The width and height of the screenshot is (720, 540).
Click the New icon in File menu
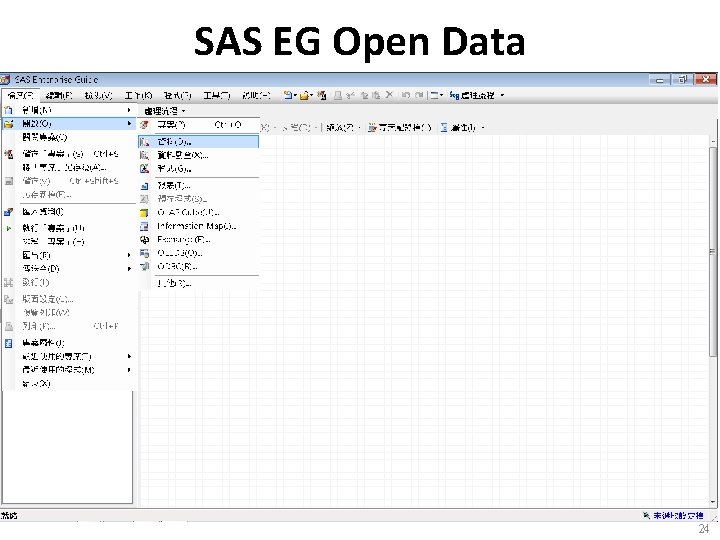8,110
